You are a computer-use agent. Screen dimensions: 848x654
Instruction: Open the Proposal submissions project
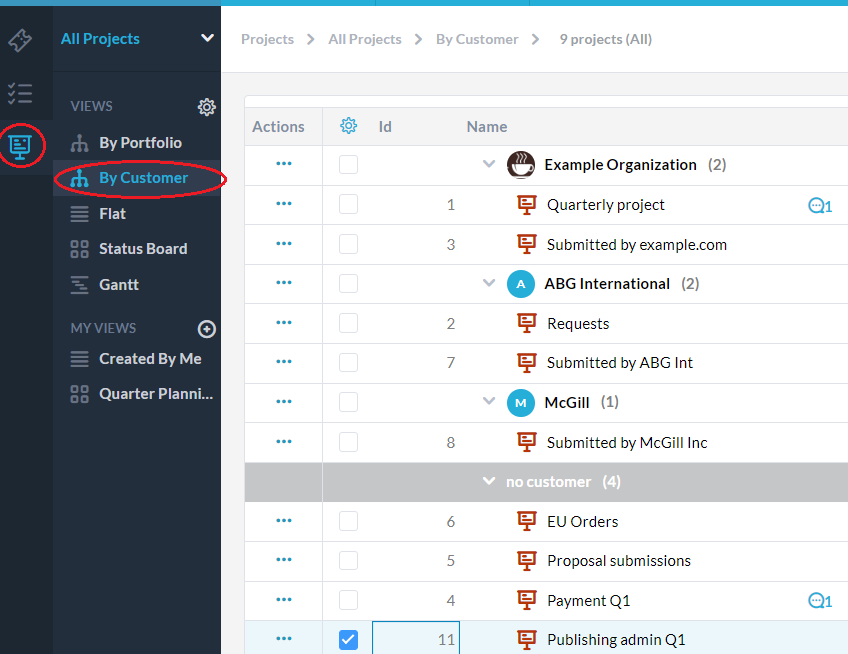pos(618,561)
